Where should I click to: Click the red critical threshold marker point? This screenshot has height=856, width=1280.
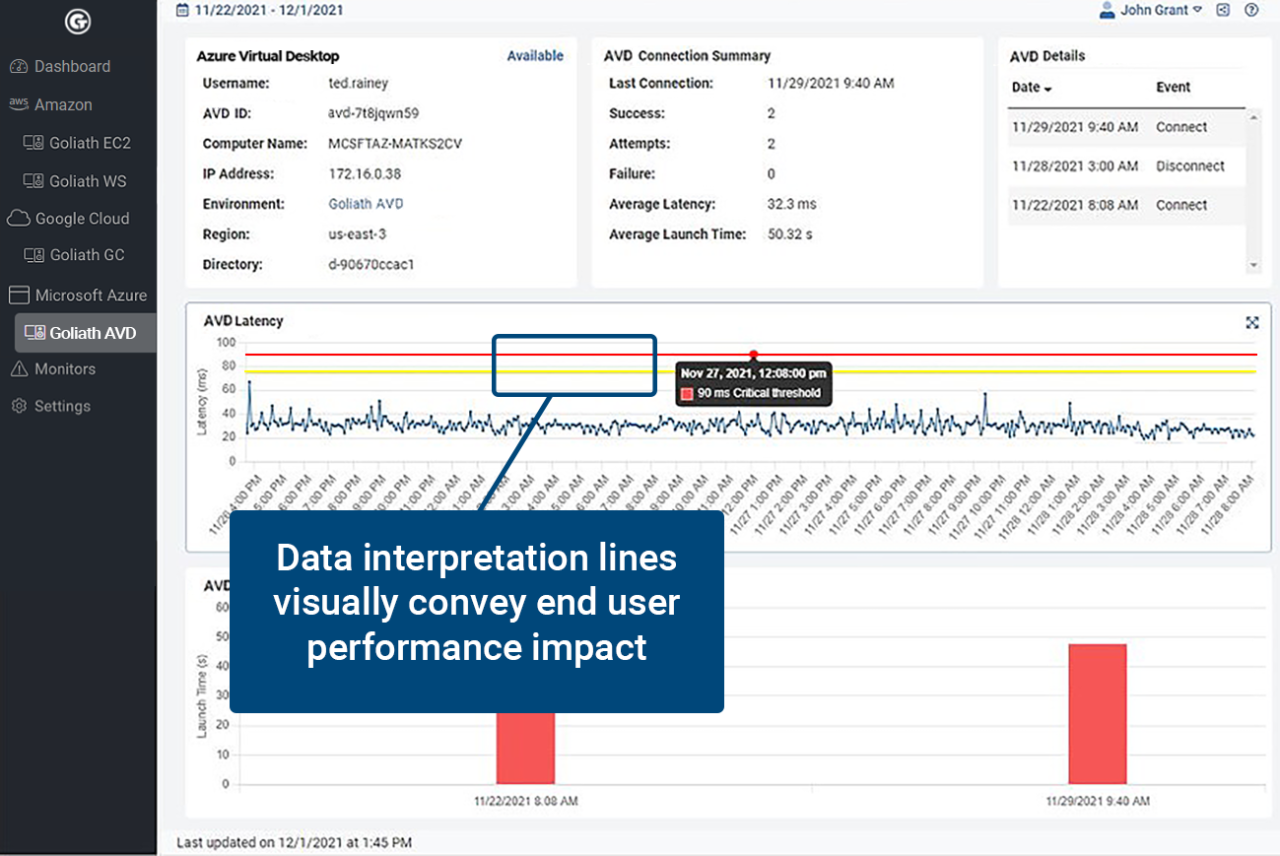pos(753,354)
